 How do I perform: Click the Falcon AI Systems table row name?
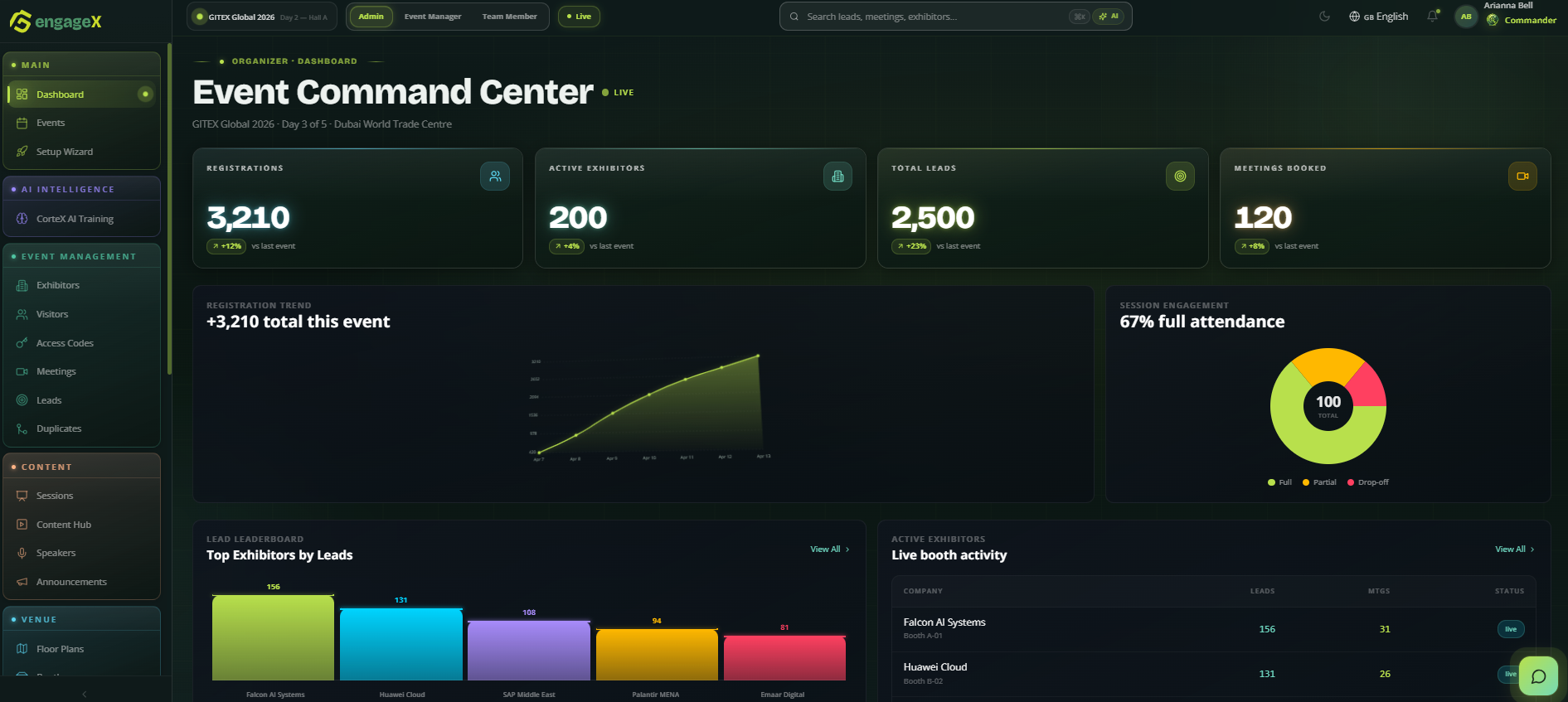coord(944,622)
